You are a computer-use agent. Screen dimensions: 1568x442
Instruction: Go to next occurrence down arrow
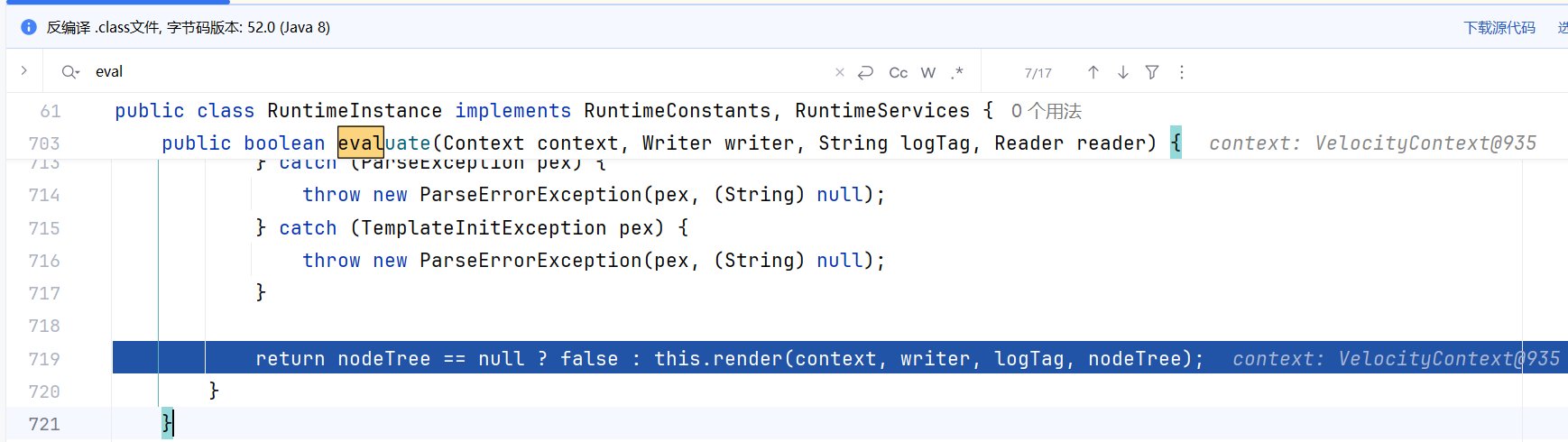(1123, 72)
